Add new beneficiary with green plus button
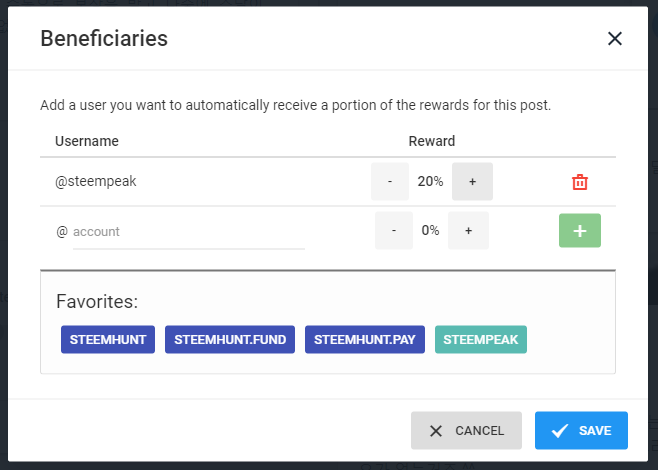The height and width of the screenshot is (470, 658). point(580,231)
